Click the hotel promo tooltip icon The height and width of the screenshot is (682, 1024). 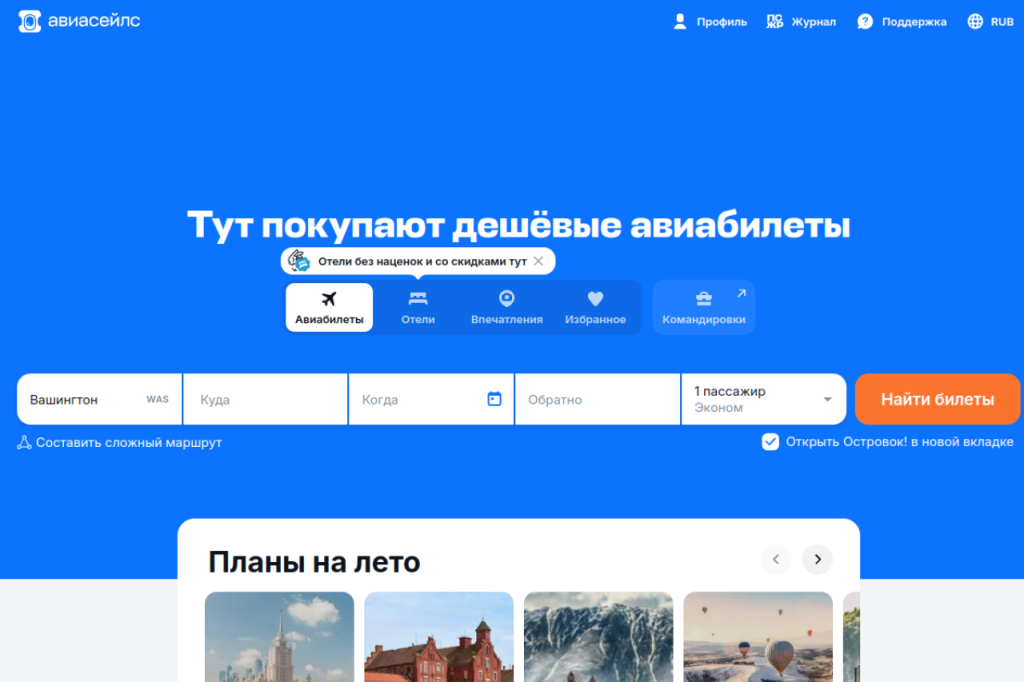point(299,261)
